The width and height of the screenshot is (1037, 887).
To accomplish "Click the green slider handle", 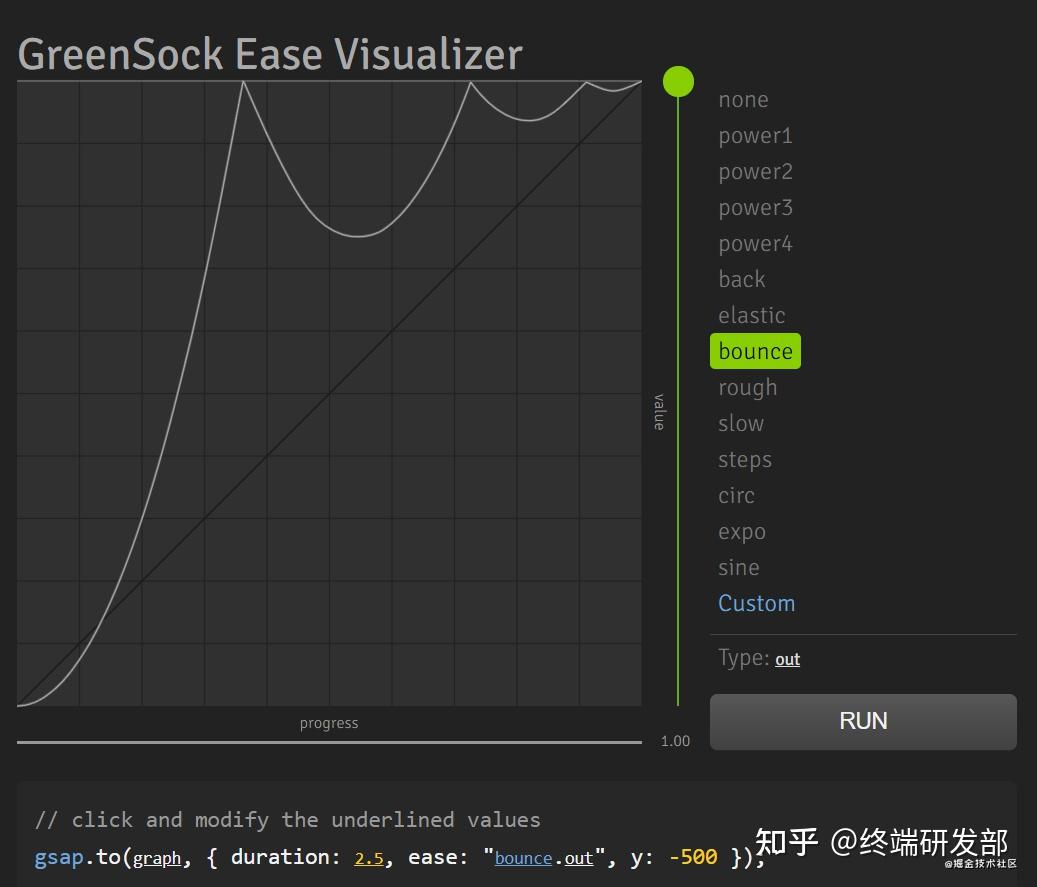I will [678, 81].
